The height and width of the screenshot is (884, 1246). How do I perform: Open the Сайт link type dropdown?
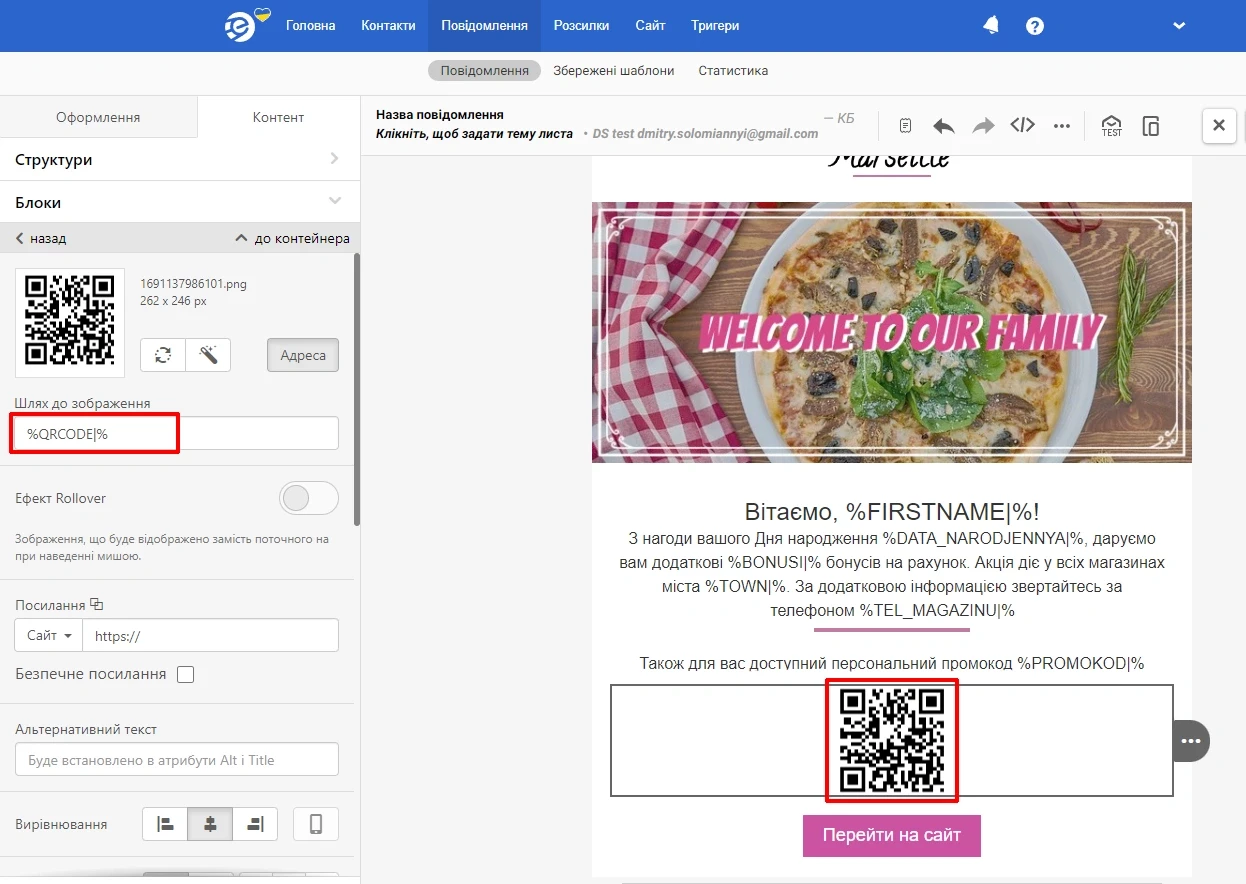pyautogui.click(x=48, y=635)
